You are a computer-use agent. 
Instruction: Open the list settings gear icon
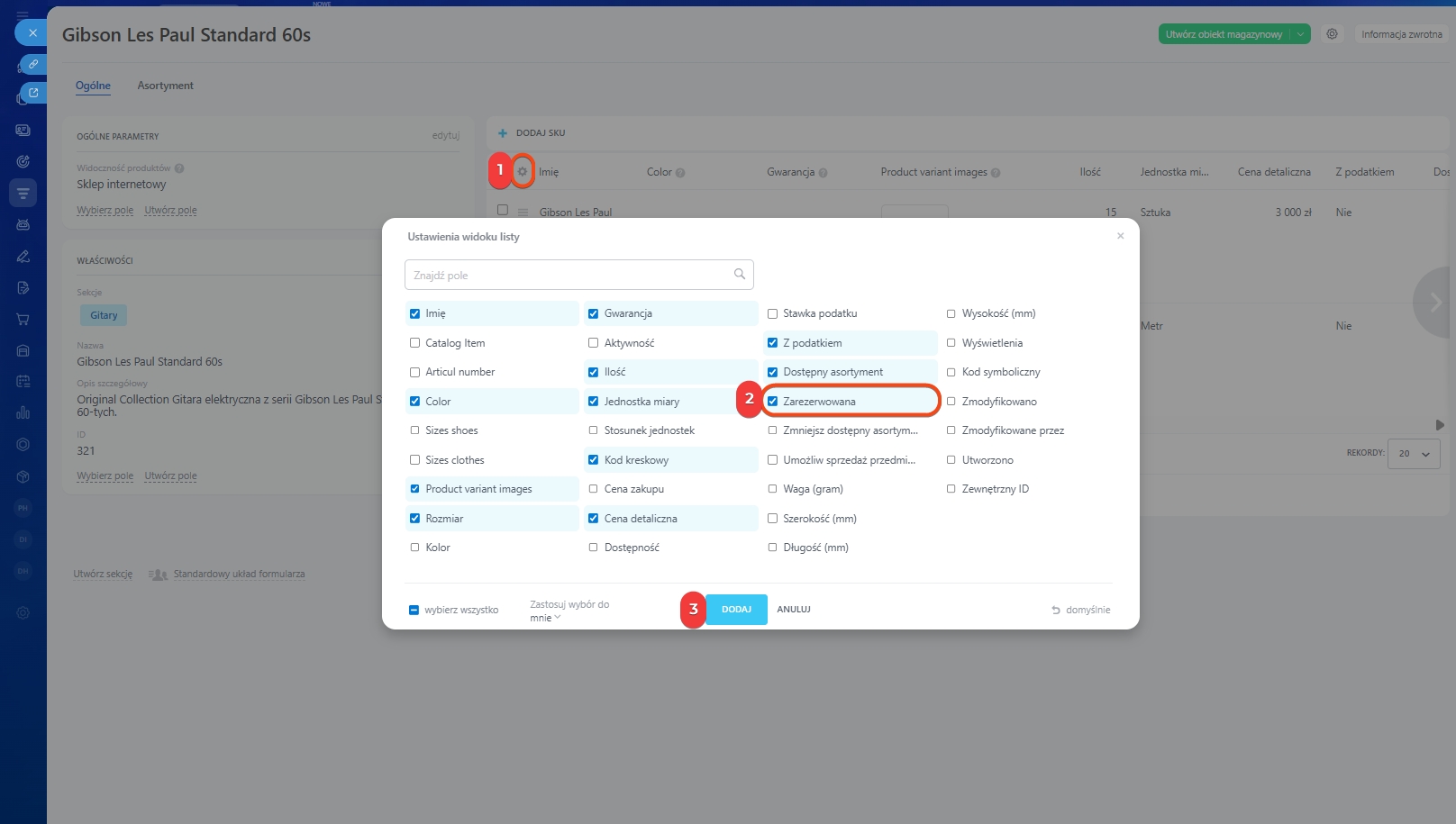tap(522, 171)
